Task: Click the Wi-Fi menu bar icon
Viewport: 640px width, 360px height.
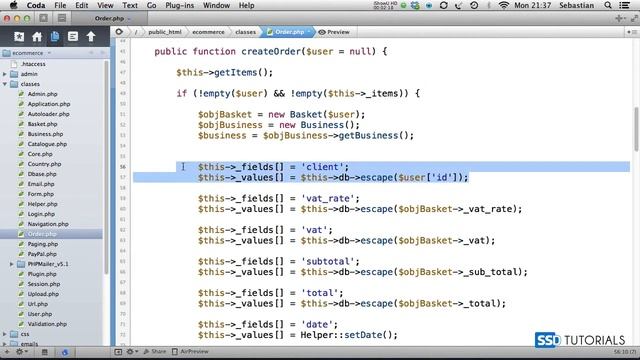Action: (x=504, y=5)
